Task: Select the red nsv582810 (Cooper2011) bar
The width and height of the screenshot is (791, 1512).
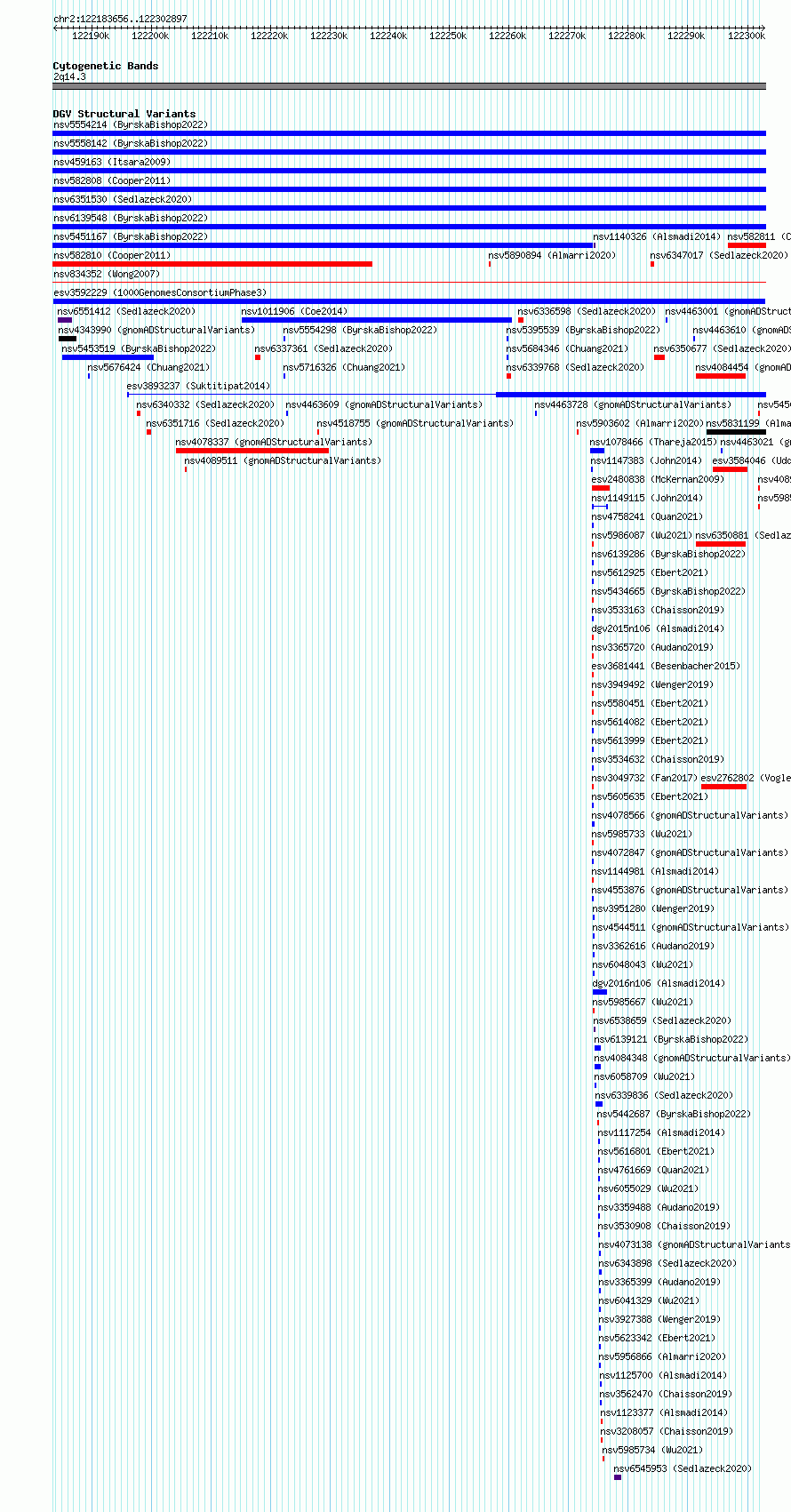Action: 212,264
